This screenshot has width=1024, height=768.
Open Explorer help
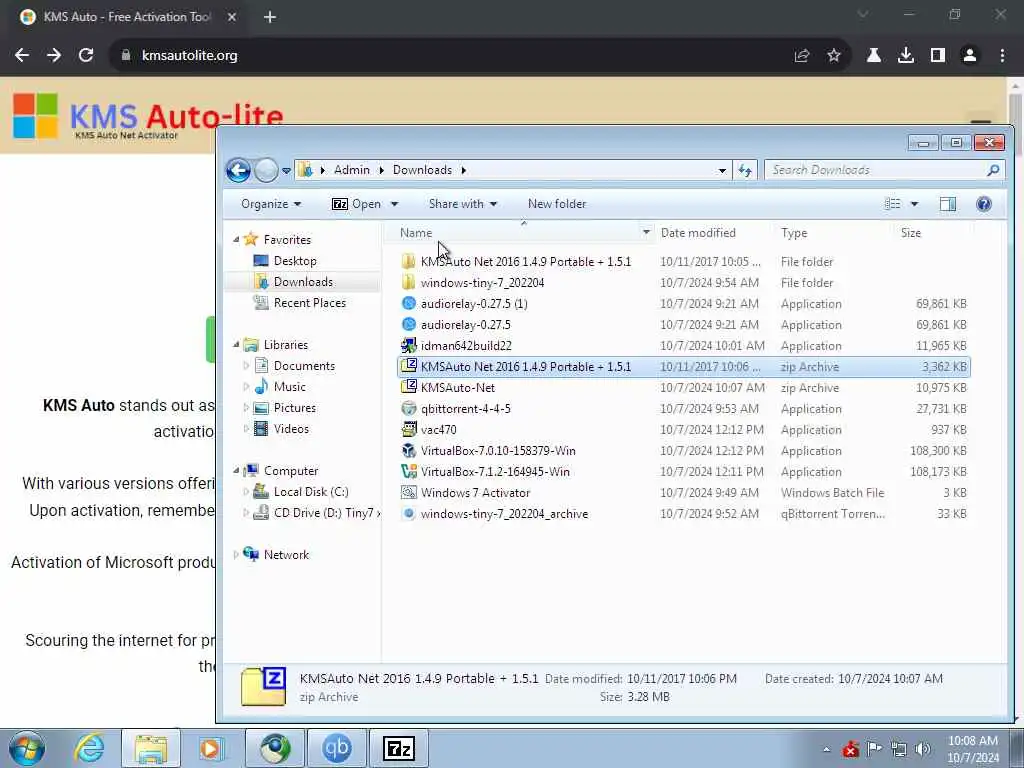(984, 204)
